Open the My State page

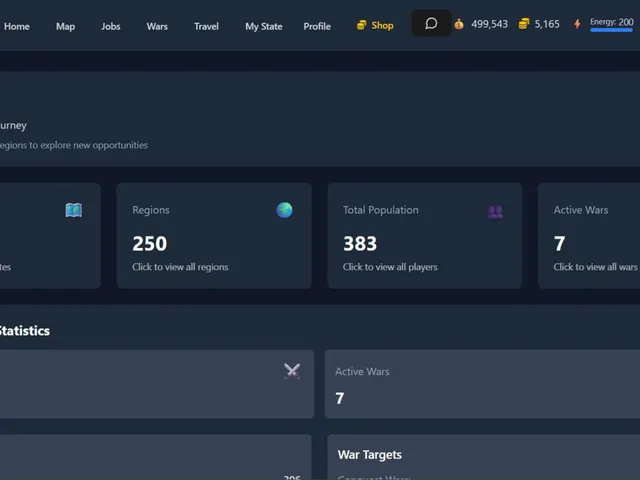(x=264, y=27)
